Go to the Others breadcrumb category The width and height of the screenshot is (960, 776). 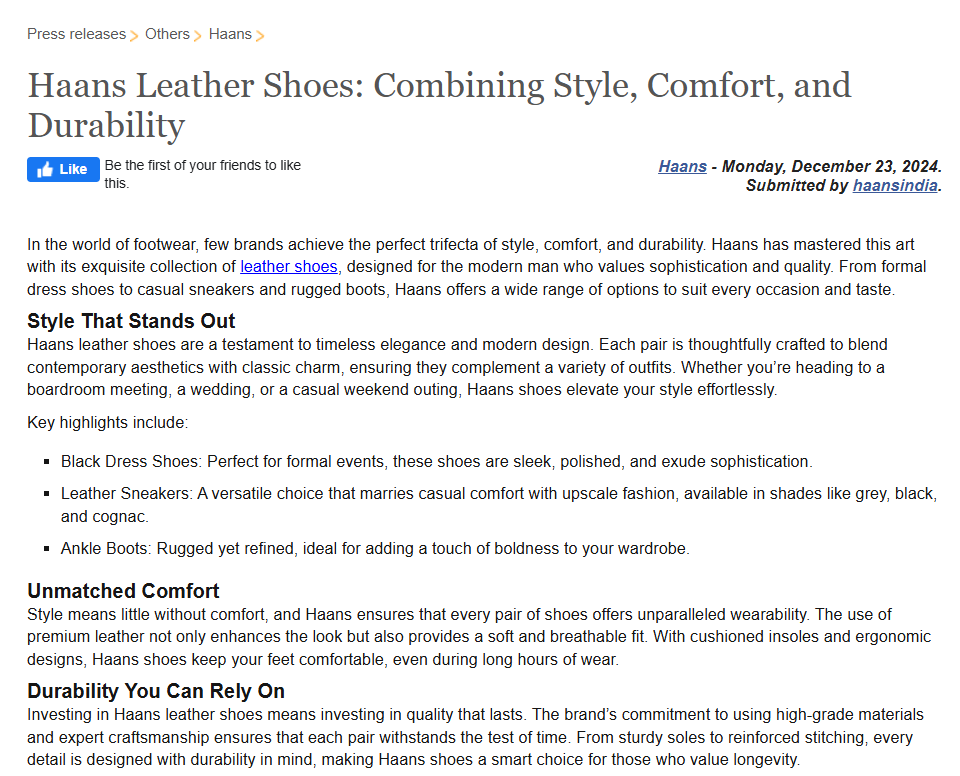click(x=167, y=34)
